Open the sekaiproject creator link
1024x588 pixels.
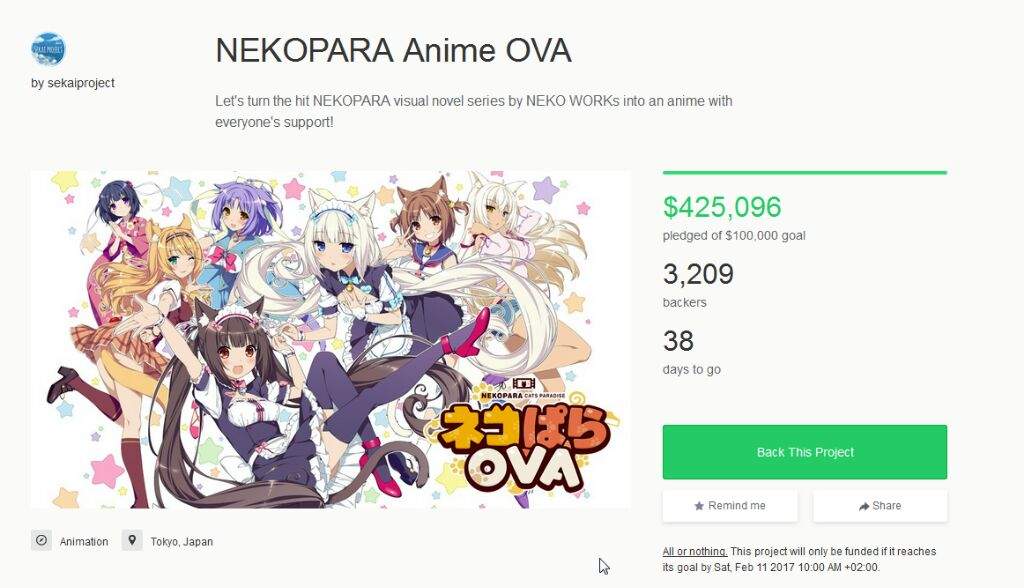[72, 83]
